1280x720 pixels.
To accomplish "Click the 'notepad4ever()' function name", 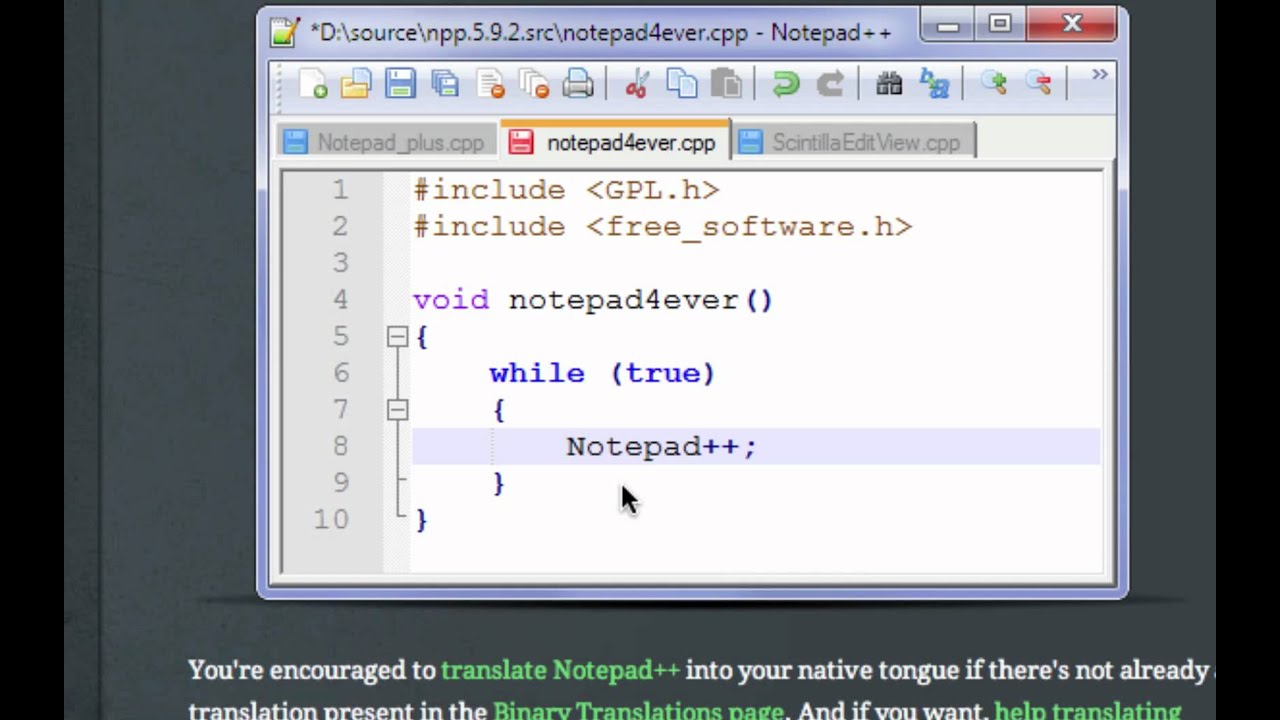I will [x=641, y=300].
